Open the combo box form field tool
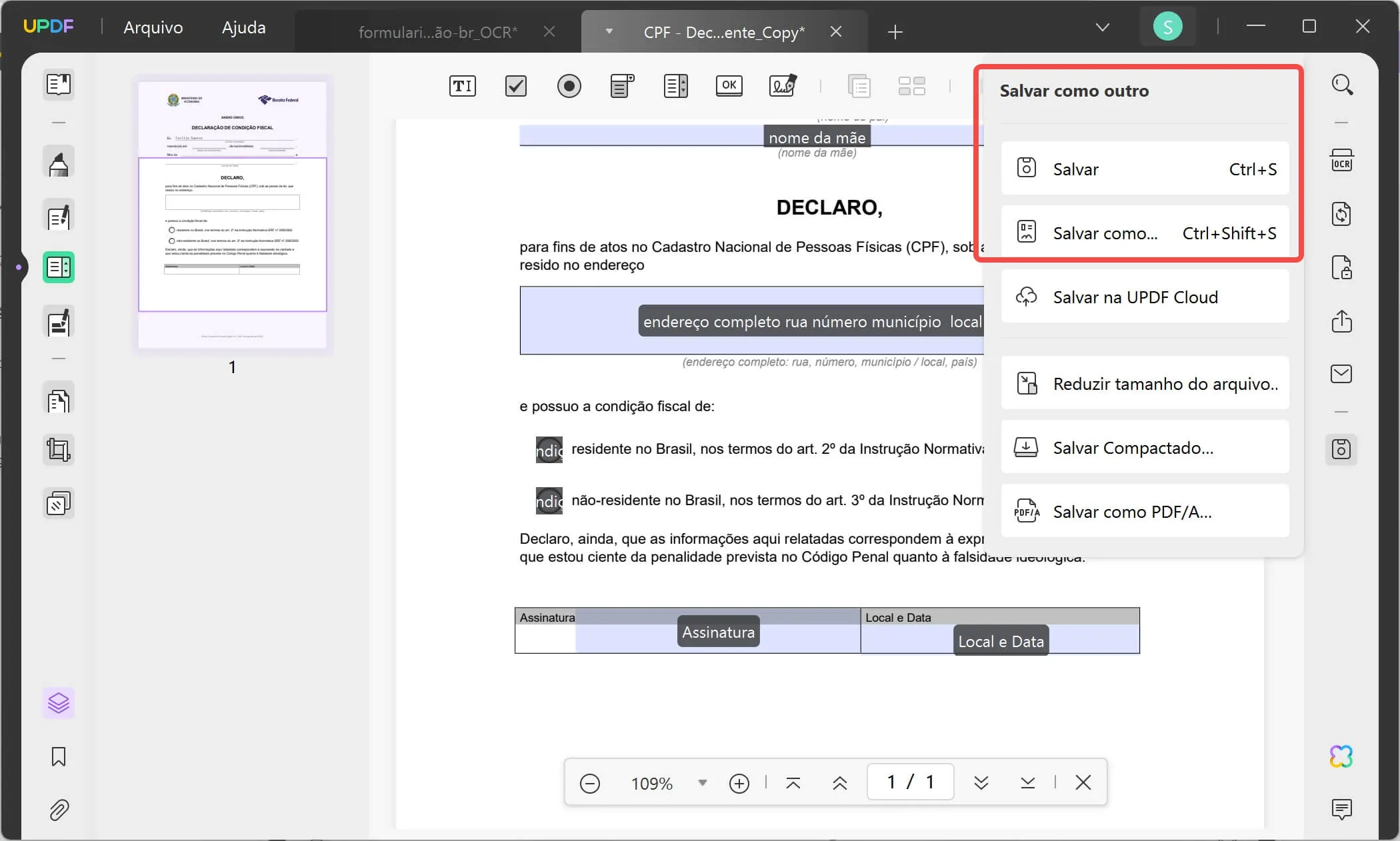This screenshot has width=1400, height=841. click(621, 85)
